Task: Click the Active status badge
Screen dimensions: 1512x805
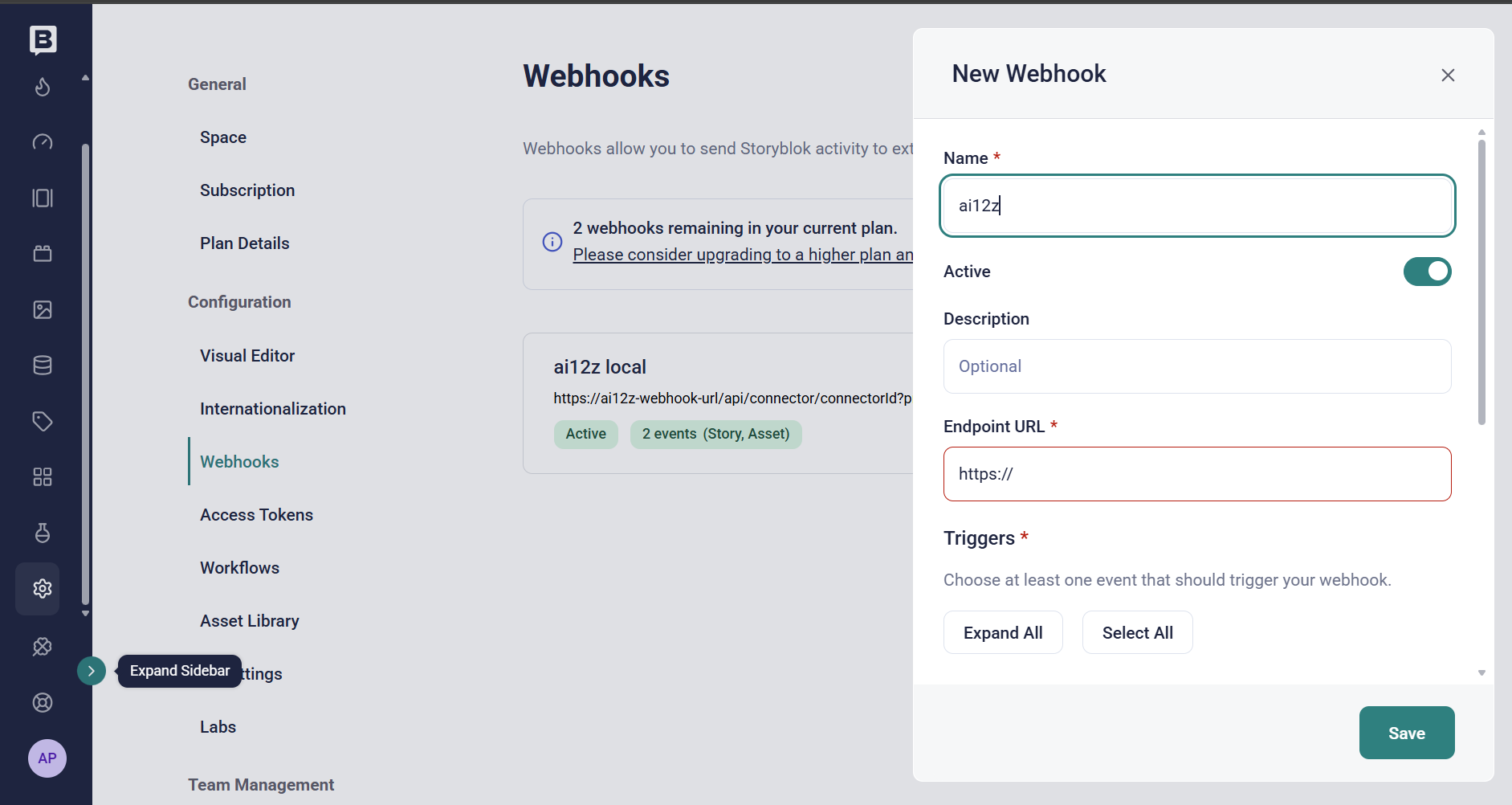Action: pyautogui.click(x=585, y=434)
